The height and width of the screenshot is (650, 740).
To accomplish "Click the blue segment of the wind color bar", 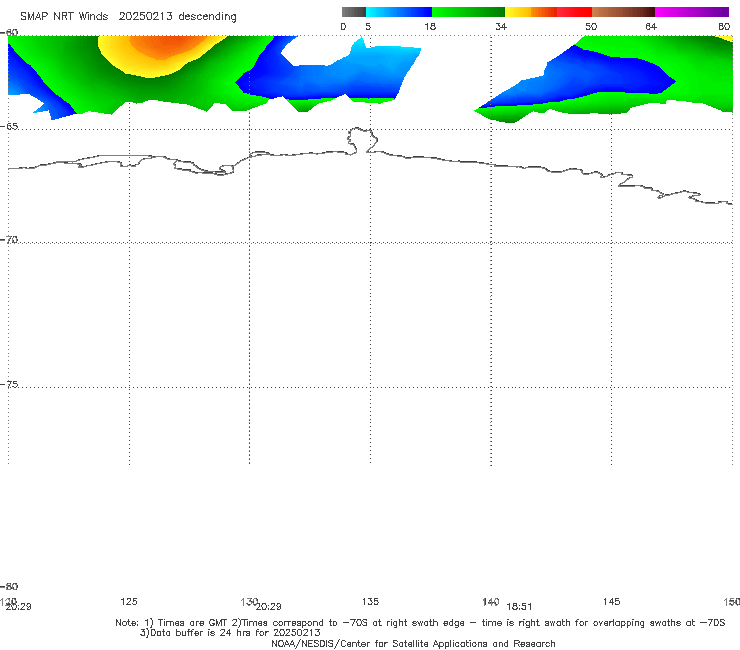I will 399,12.
